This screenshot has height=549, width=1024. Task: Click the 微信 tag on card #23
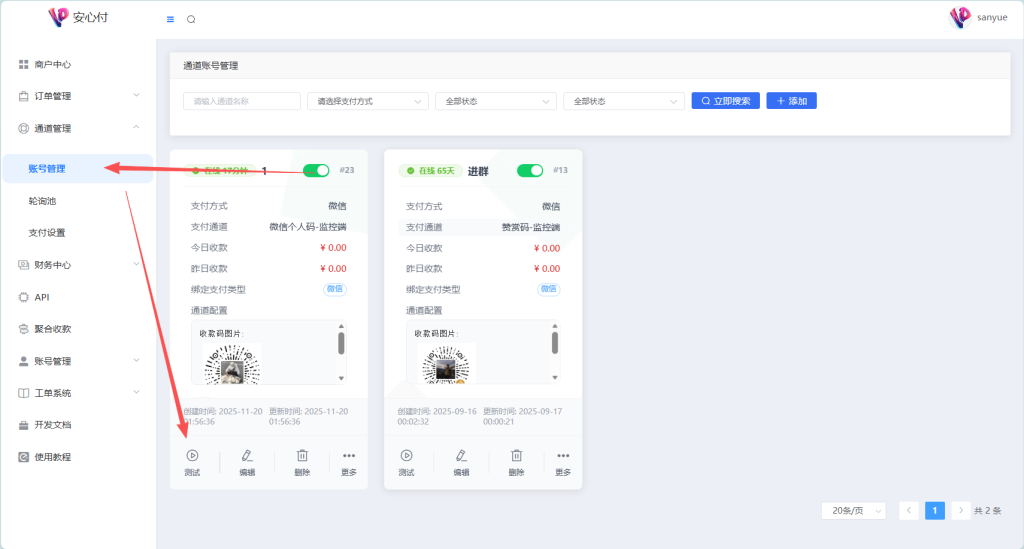(335, 289)
